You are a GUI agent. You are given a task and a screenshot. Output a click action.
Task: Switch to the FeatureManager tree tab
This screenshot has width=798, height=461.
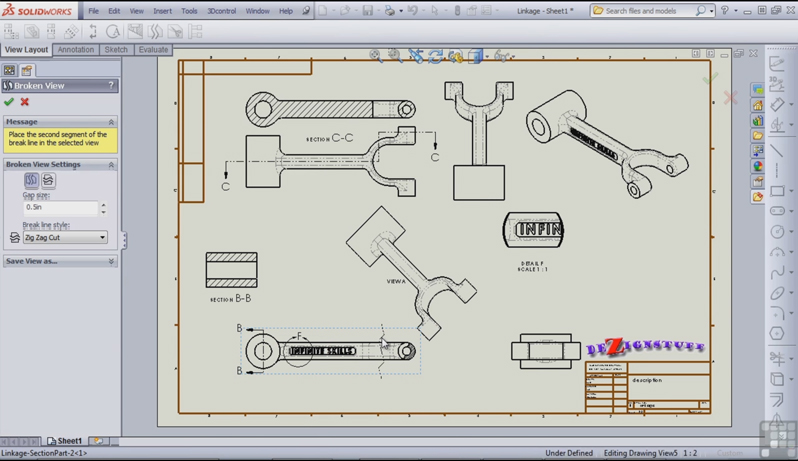[x=9, y=70]
